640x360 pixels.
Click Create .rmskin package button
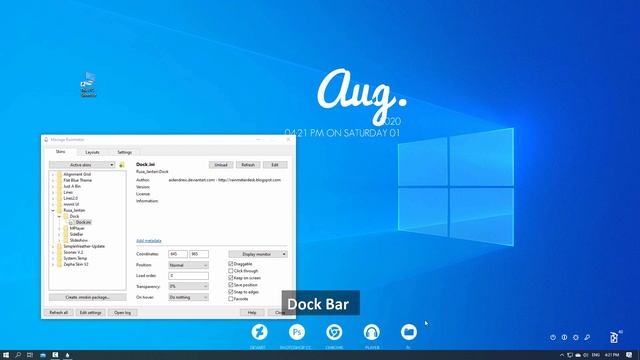tap(87, 297)
